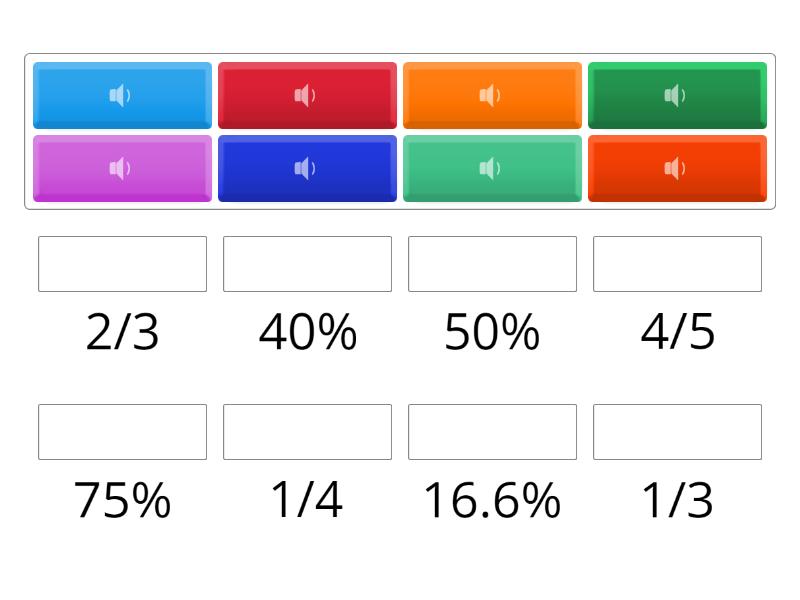
Task: Click the 2/3 label text
Action: click(122, 332)
